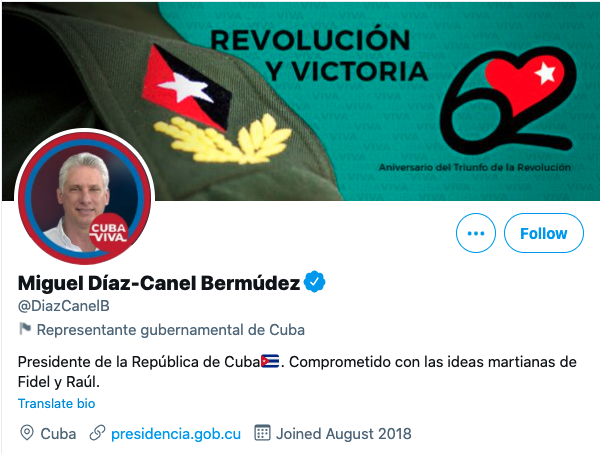Click the blue verified badge
The image size is (600, 454).
coord(315,282)
